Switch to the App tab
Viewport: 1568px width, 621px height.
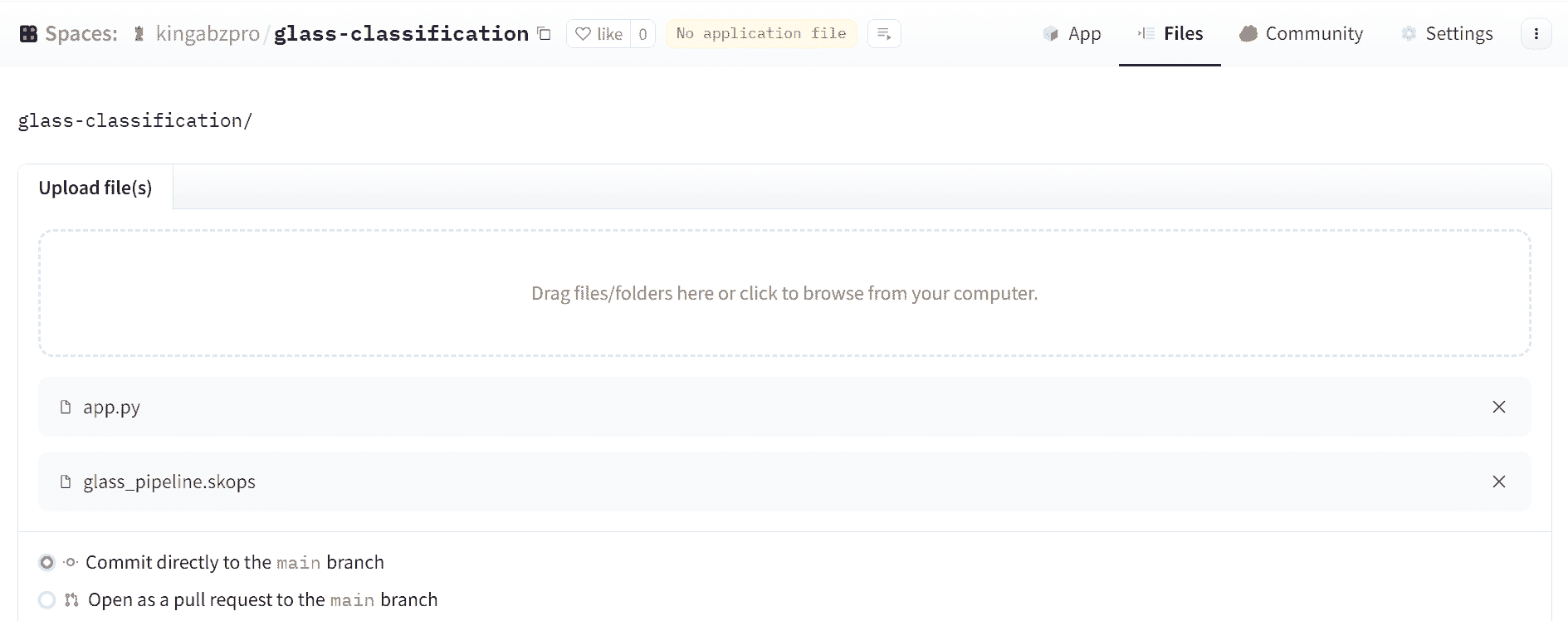(x=1072, y=33)
